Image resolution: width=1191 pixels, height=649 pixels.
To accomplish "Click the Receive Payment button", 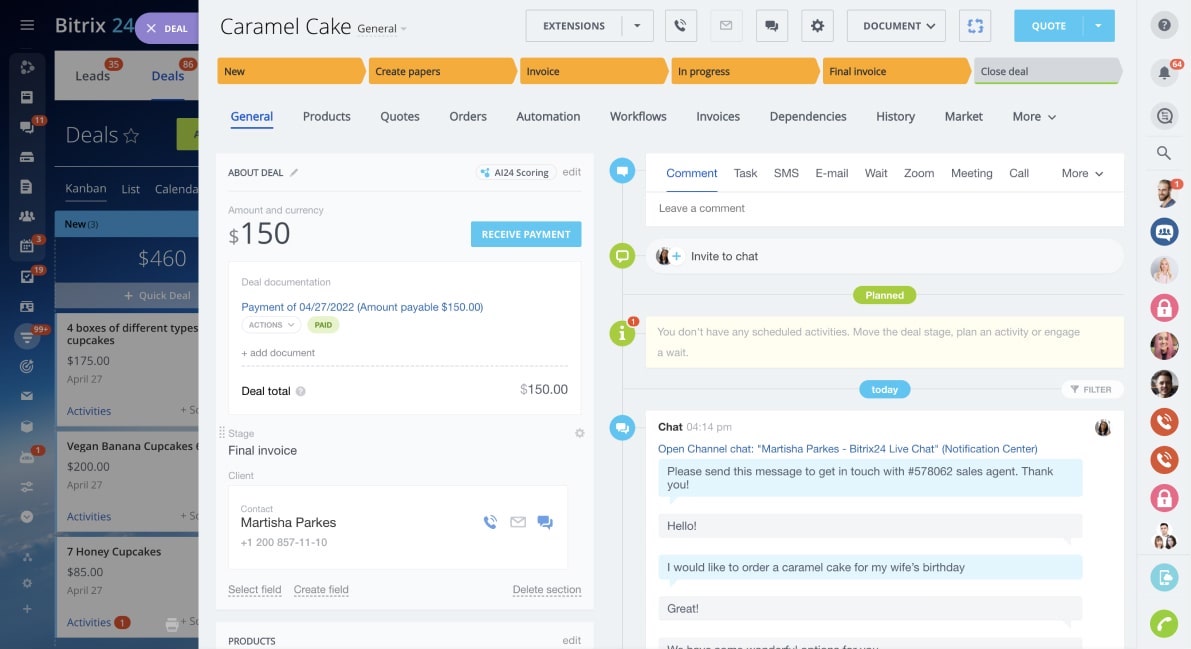I will pyautogui.click(x=526, y=234).
